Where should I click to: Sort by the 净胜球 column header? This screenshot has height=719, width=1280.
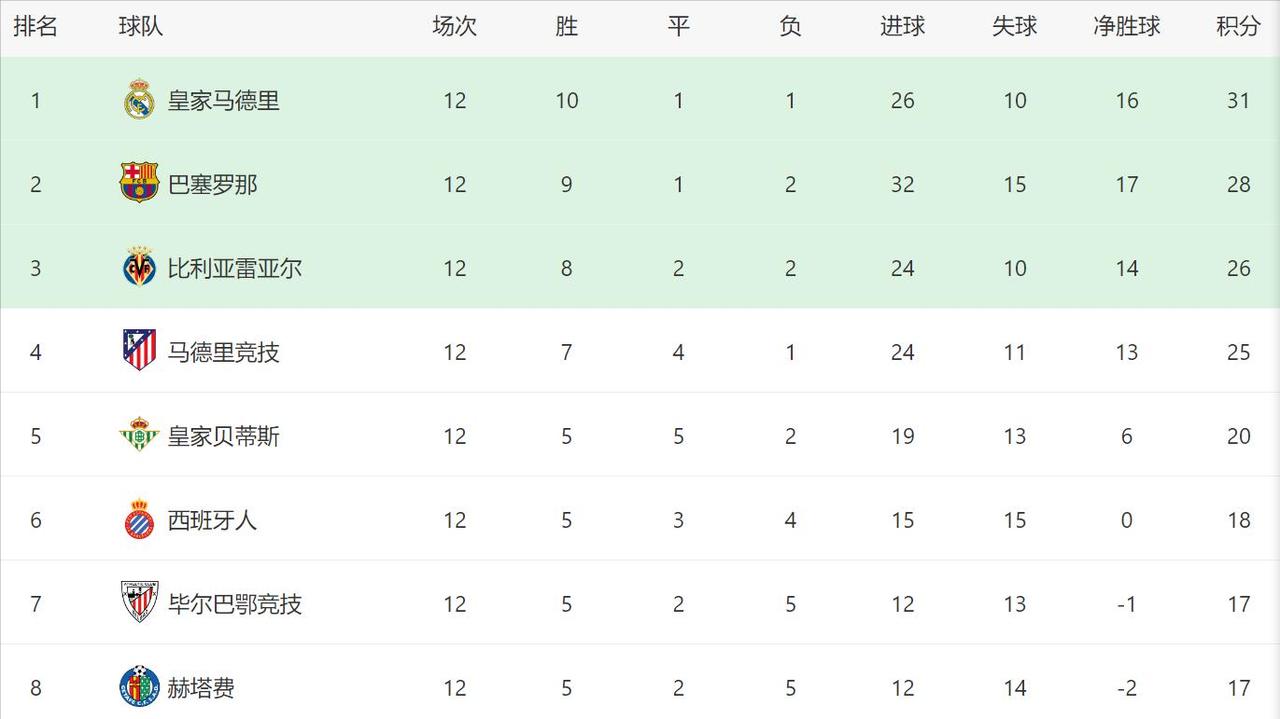(1127, 27)
